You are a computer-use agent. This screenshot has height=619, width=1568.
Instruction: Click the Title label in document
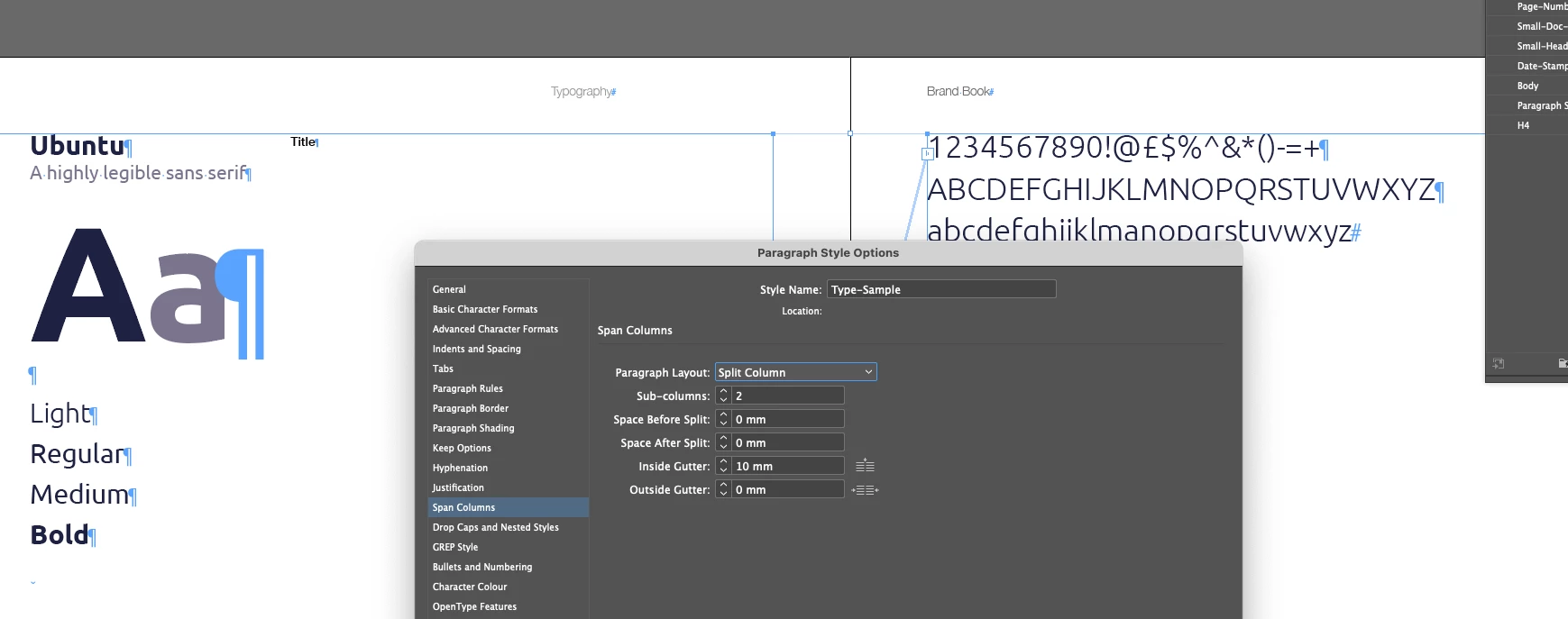coord(303,141)
